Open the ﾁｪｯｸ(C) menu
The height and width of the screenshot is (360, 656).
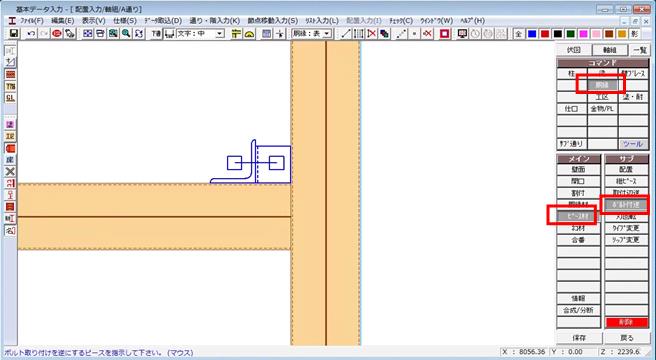[x=401, y=21]
